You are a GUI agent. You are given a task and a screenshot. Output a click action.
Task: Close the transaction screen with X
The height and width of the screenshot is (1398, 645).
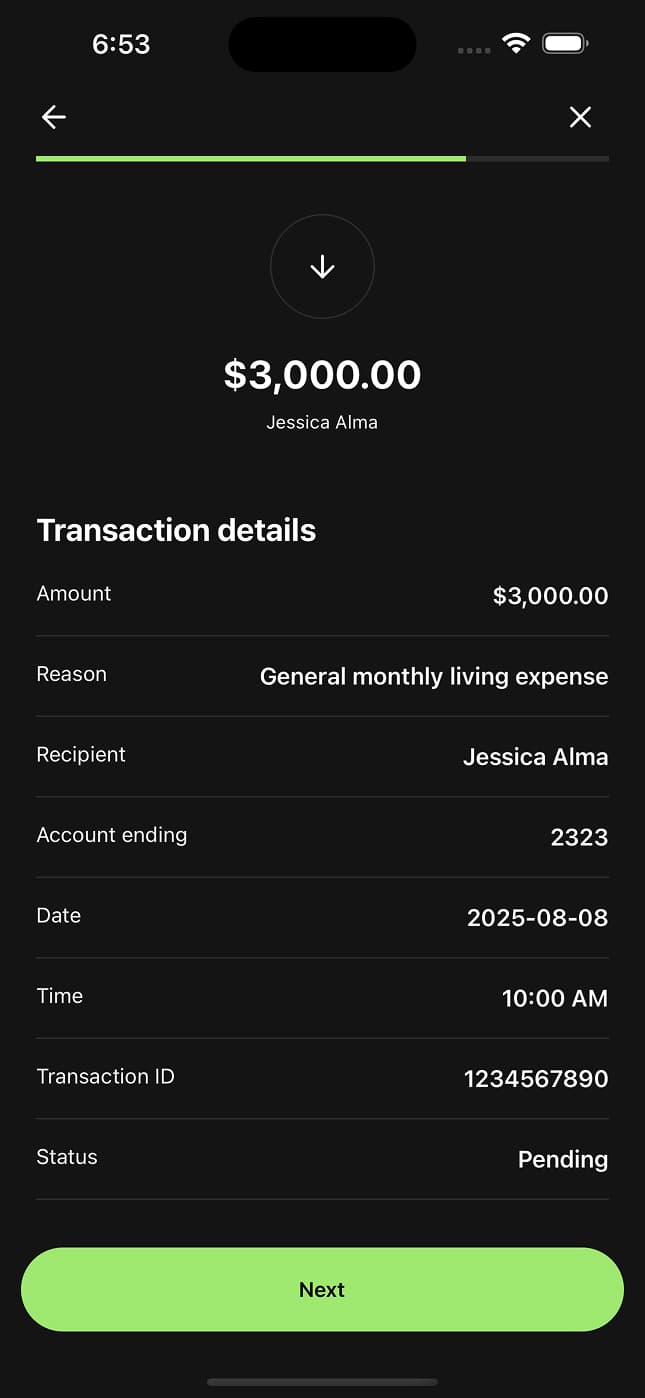coord(580,117)
